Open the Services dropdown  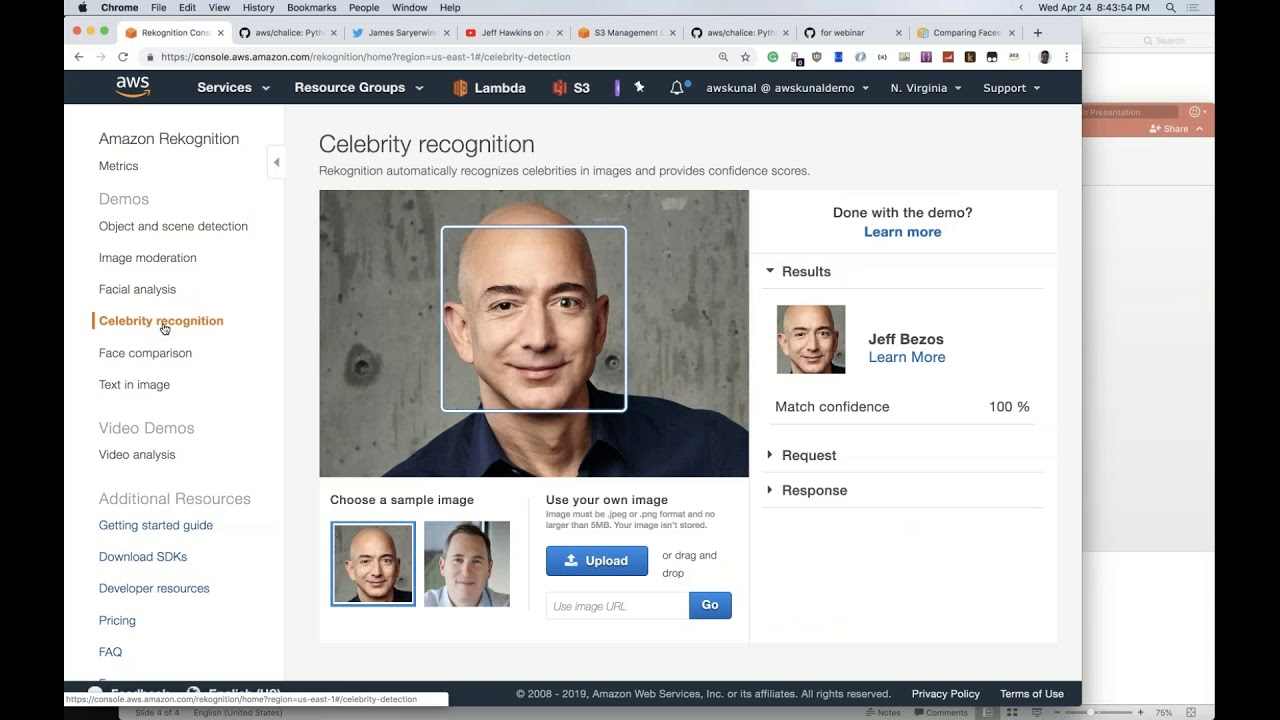[233, 88]
